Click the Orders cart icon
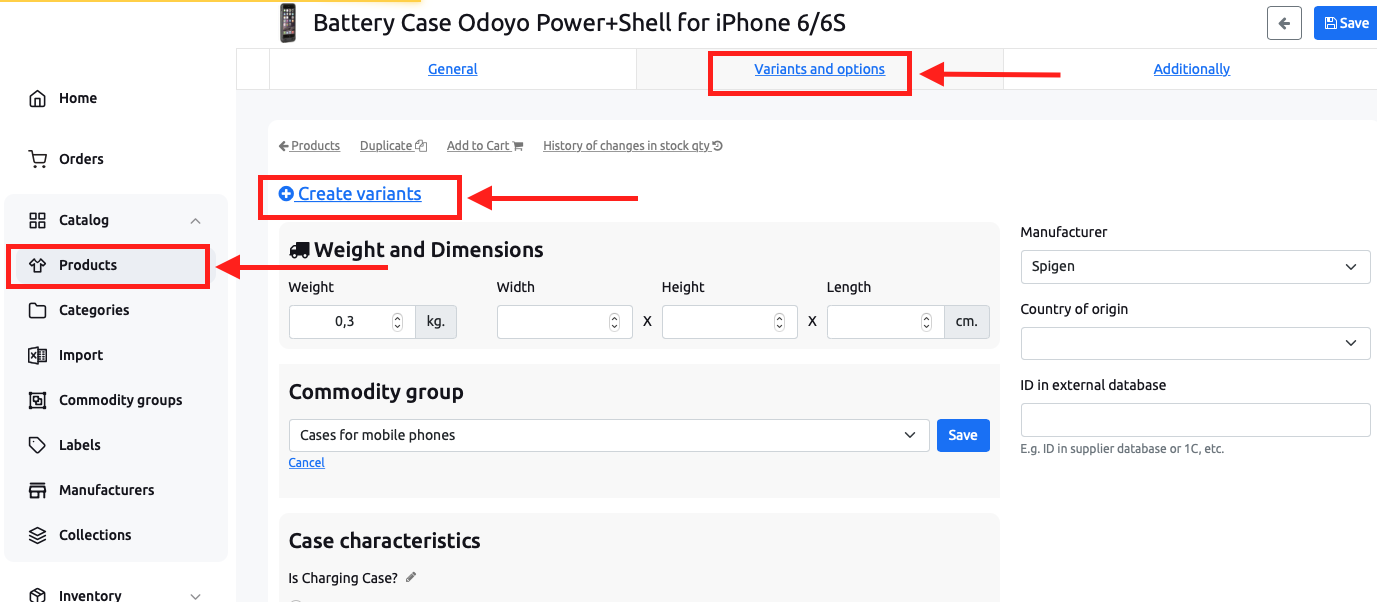The height and width of the screenshot is (602, 1377). click(x=38, y=159)
